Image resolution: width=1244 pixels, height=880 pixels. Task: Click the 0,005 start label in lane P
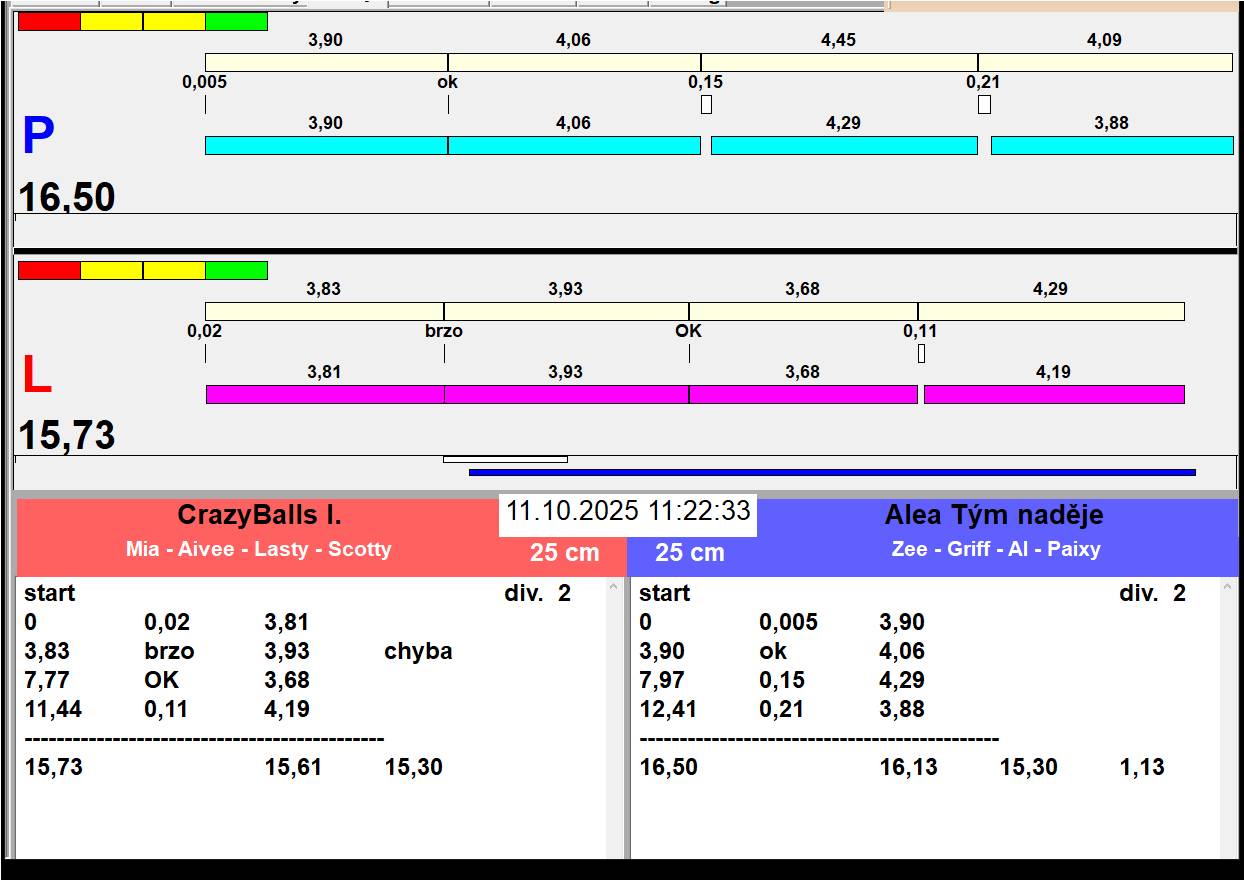(x=204, y=82)
